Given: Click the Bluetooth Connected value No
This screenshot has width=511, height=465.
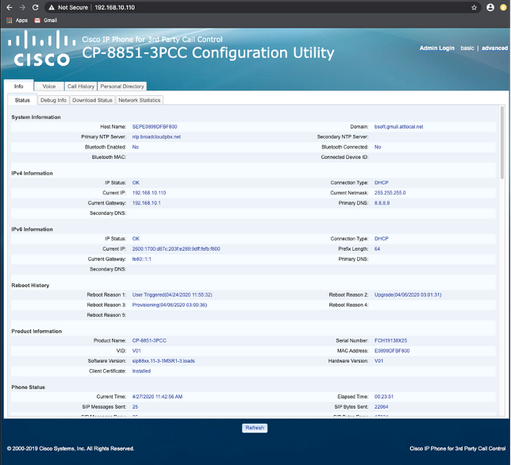Looking at the screenshot, I should coord(378,147).
